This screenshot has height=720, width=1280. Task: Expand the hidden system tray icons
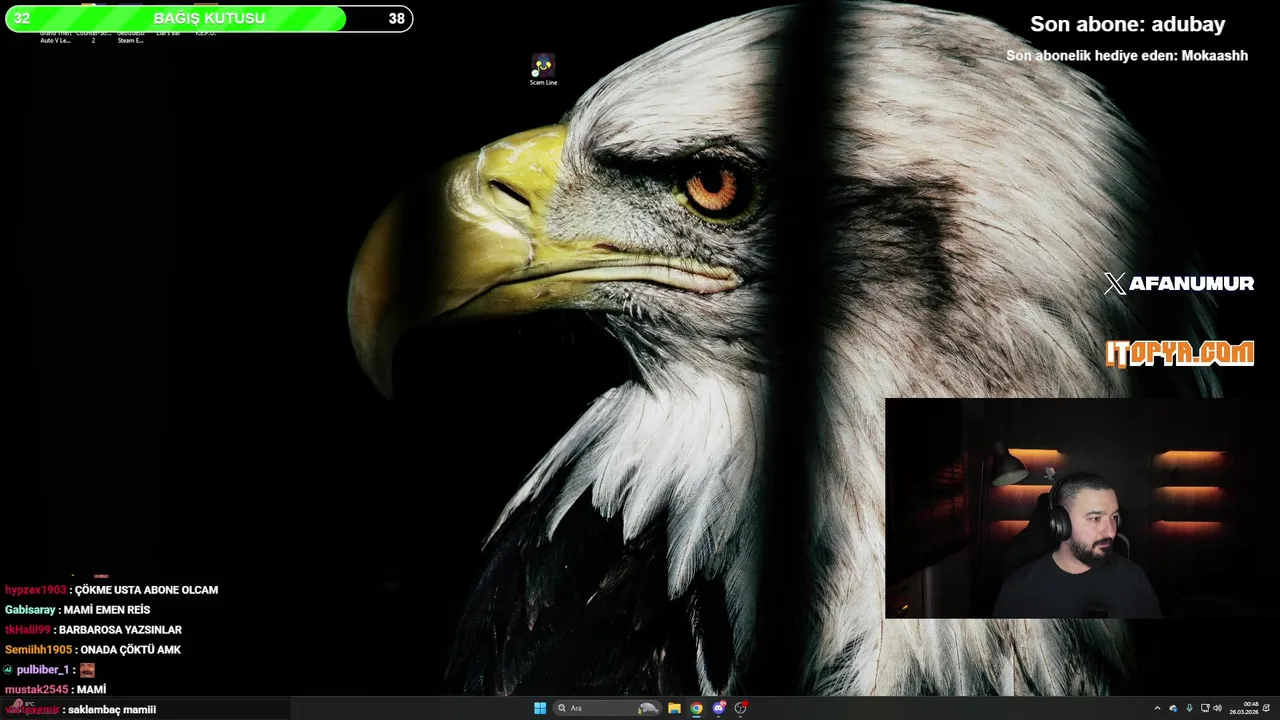tap(1157, 708)
